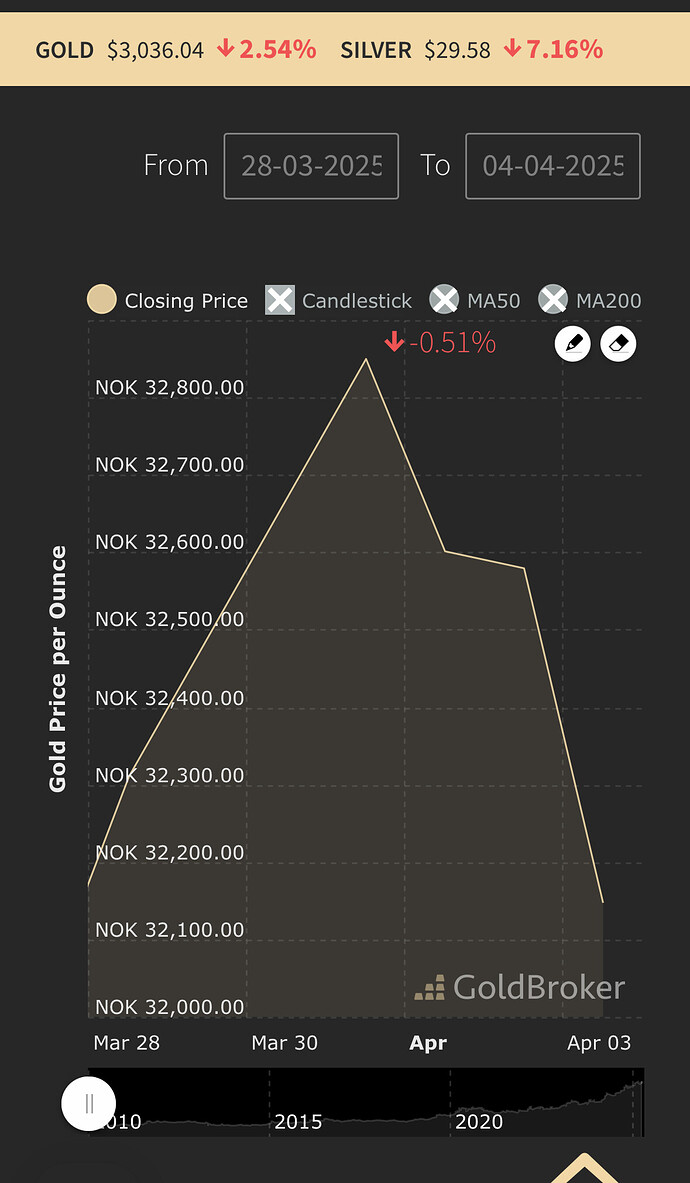
Task: Click the peak point of the price line
Action: coord(366,359)
